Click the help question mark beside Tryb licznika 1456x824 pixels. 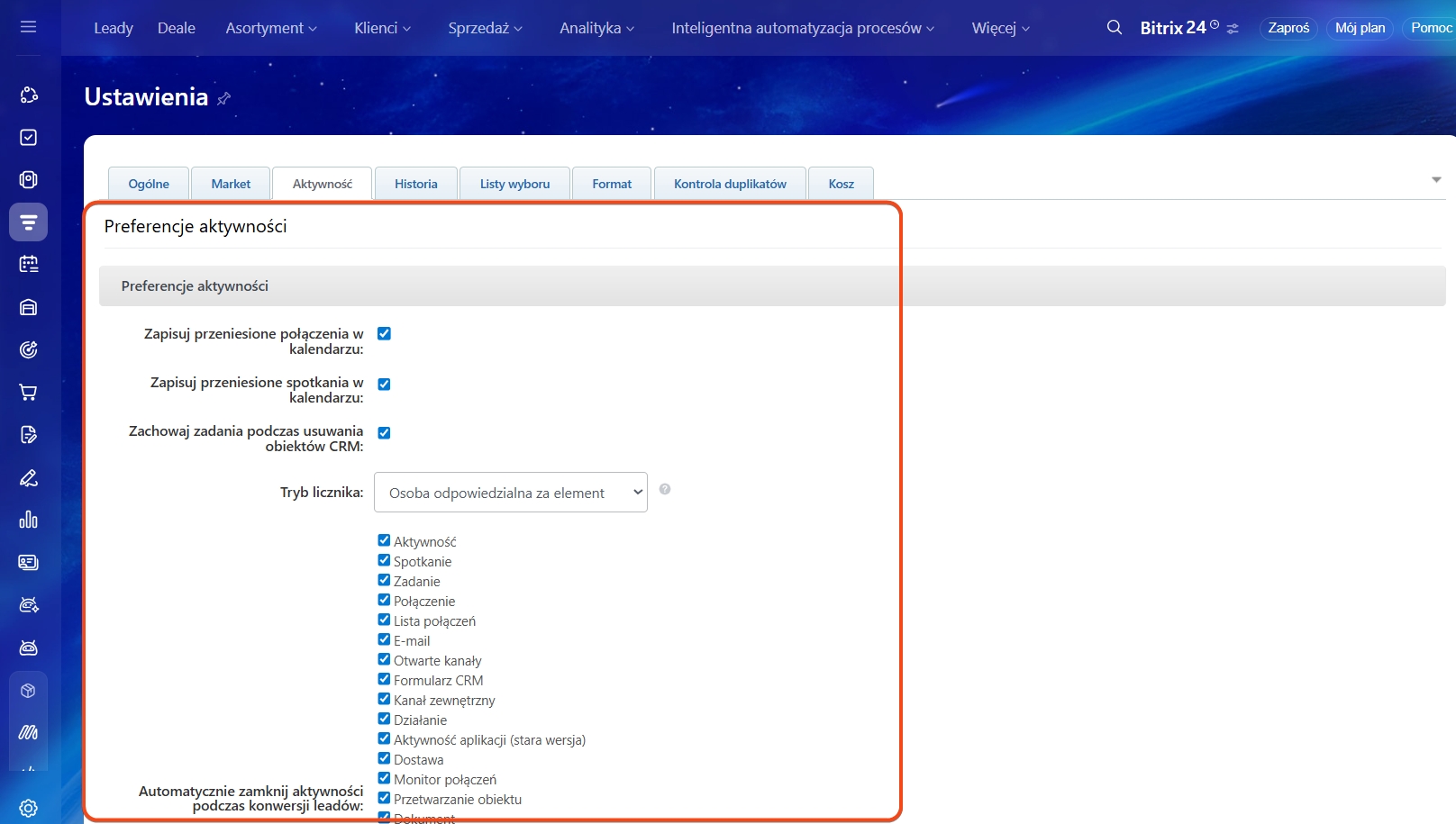coord(665,489)
